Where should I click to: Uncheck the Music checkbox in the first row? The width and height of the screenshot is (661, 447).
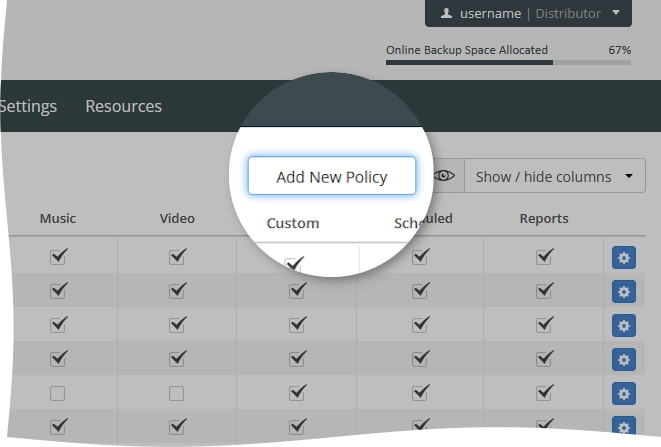pos(58,257)
